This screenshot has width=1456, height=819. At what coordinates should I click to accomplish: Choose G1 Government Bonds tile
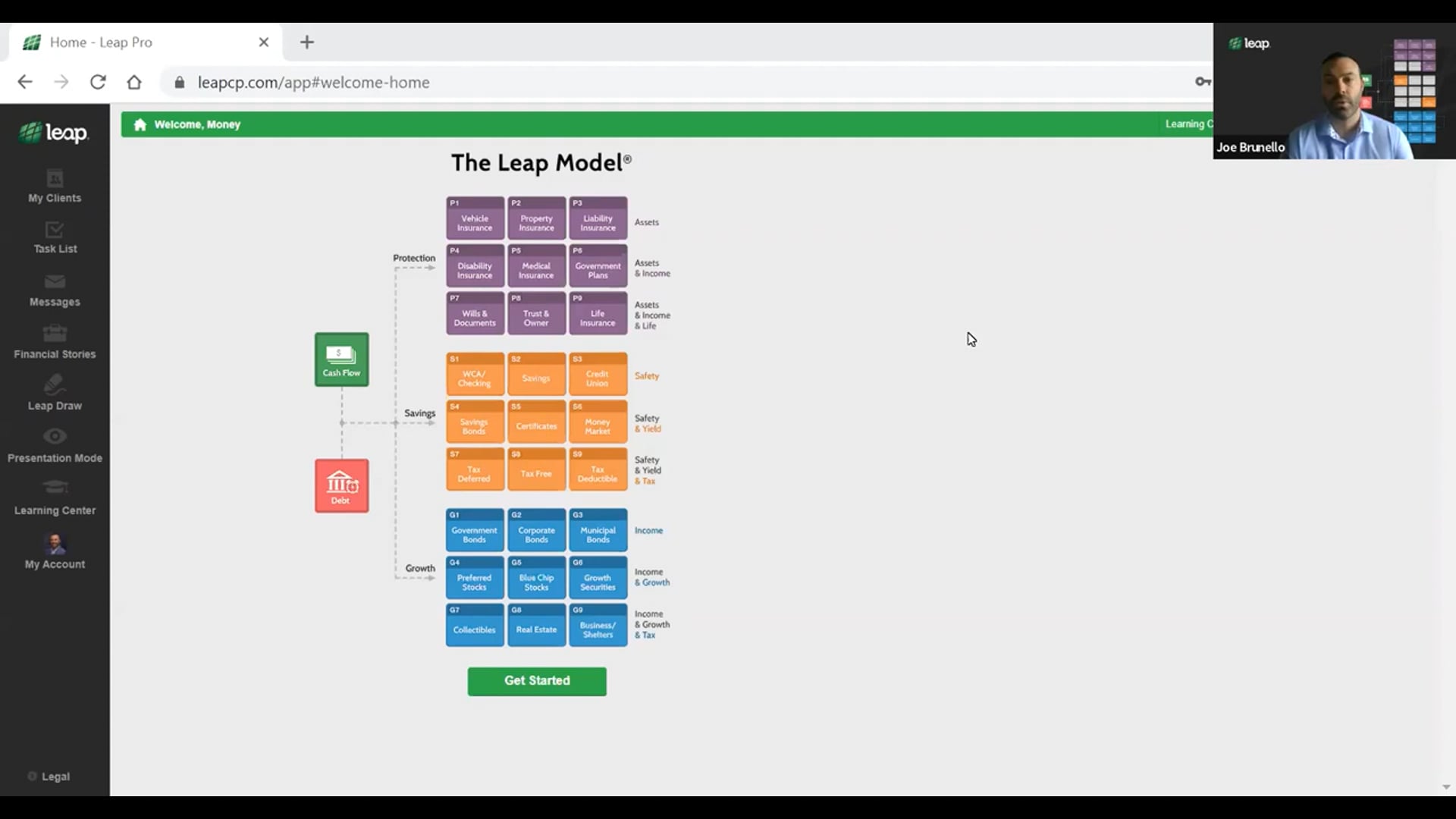coord(475,530)
